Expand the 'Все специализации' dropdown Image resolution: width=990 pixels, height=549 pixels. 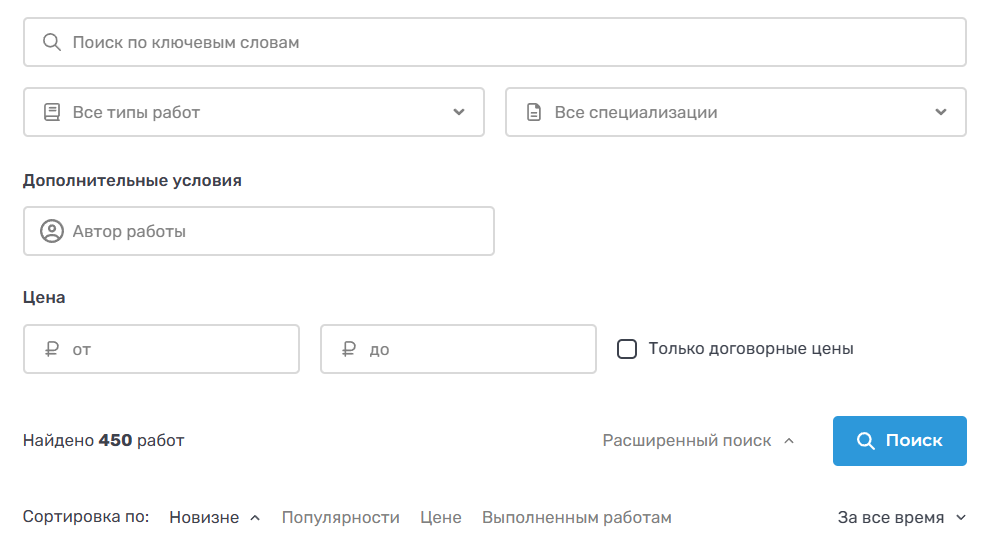click(735, 112)
